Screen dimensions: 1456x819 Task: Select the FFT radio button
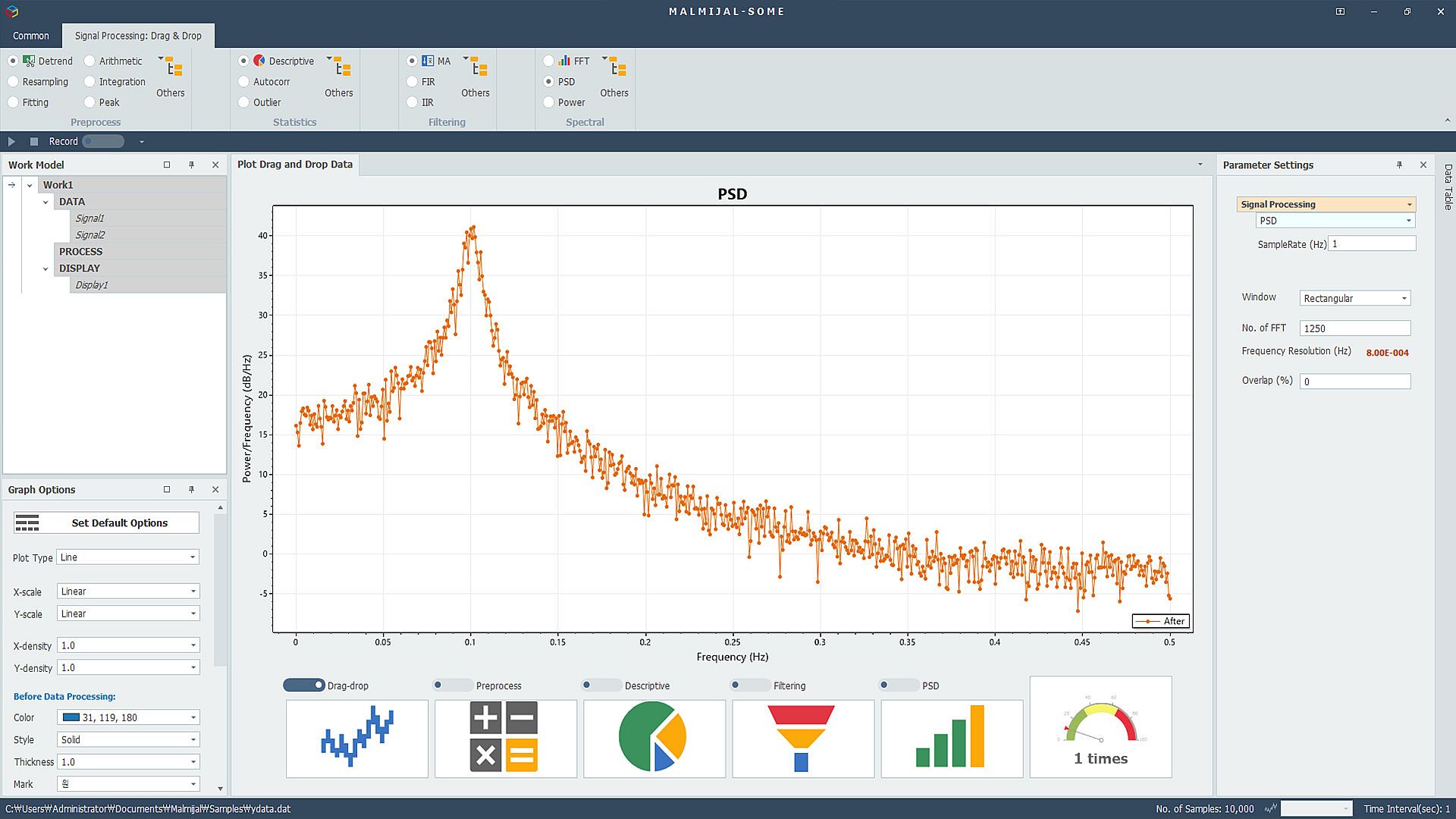(x=549, y=61)
